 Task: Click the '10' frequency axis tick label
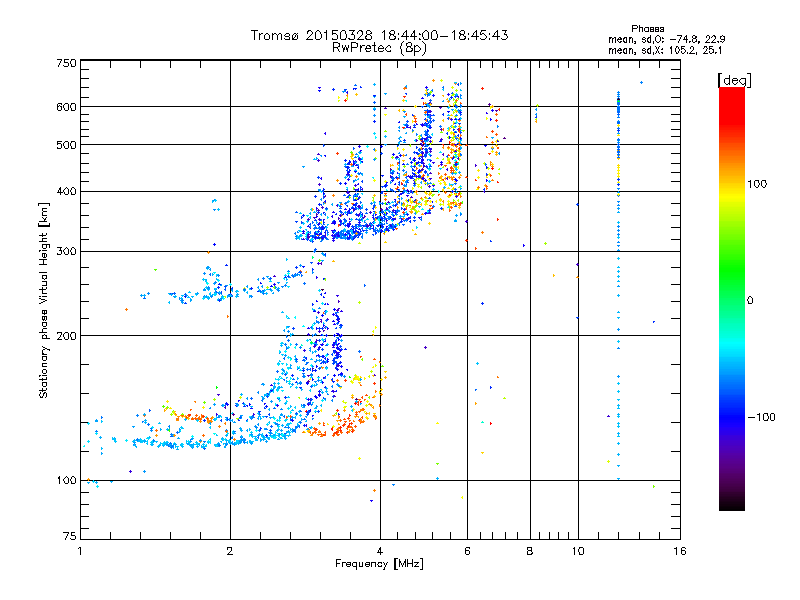pos(578,551)
